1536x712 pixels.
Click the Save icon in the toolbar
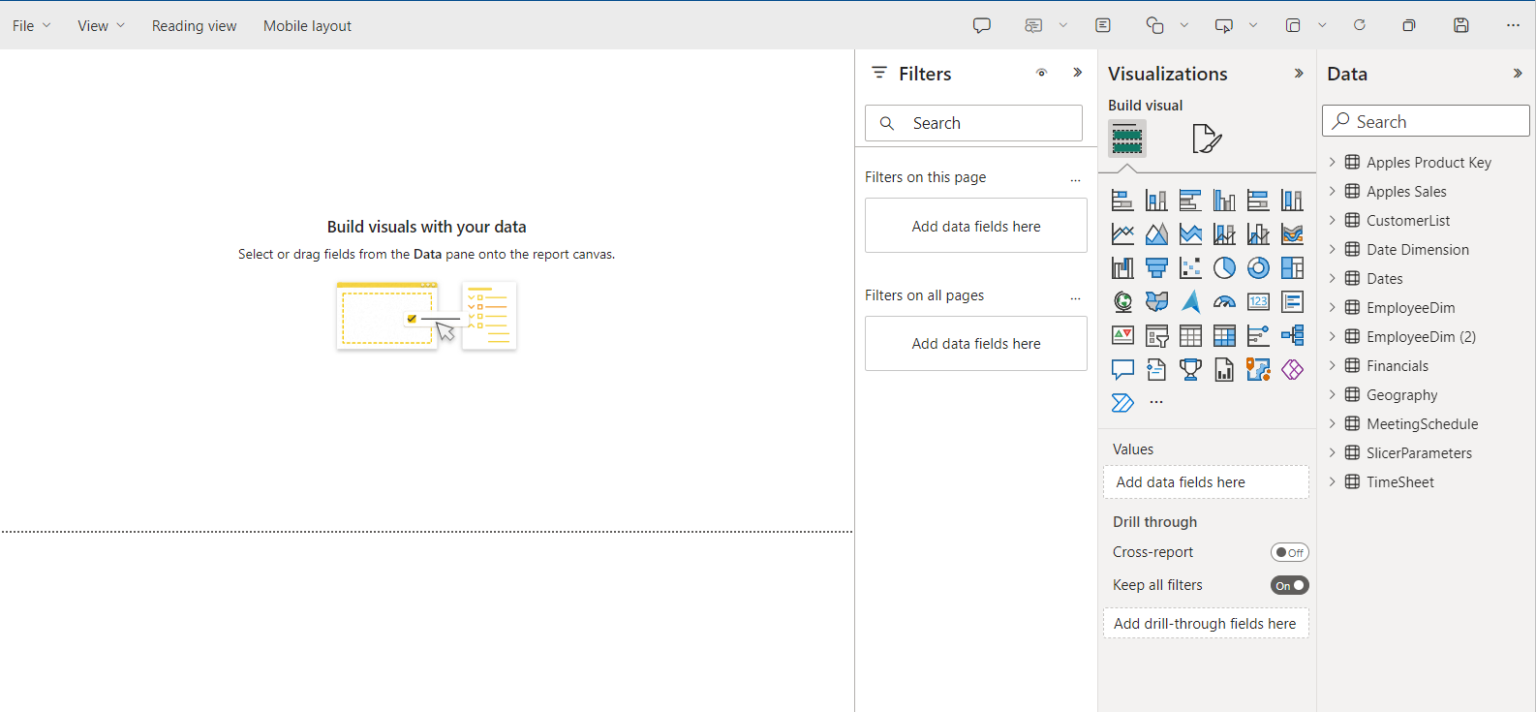pyautogui.click(x=1461, y=24)
